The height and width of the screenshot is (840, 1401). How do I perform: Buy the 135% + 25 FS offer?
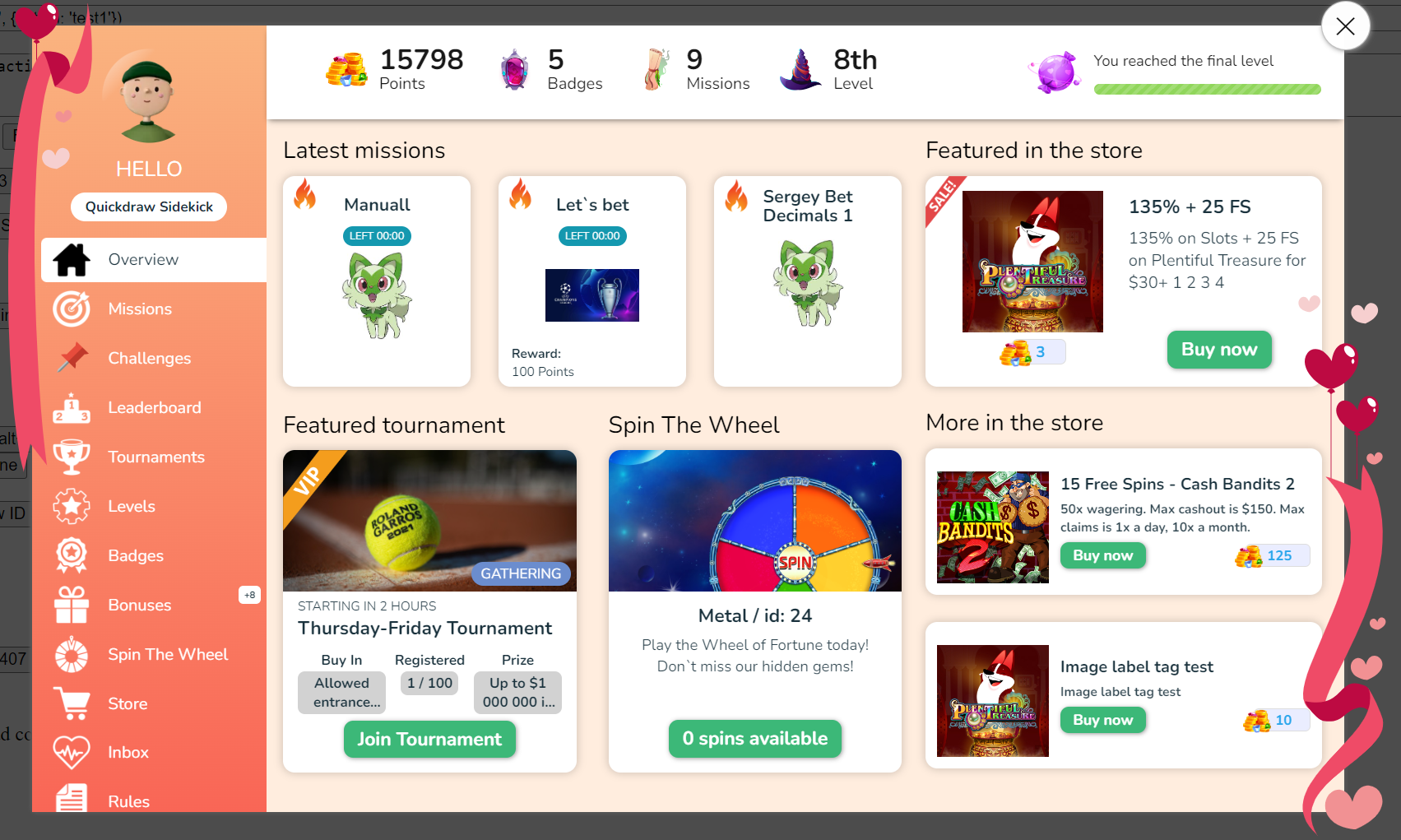[1219, 350]
